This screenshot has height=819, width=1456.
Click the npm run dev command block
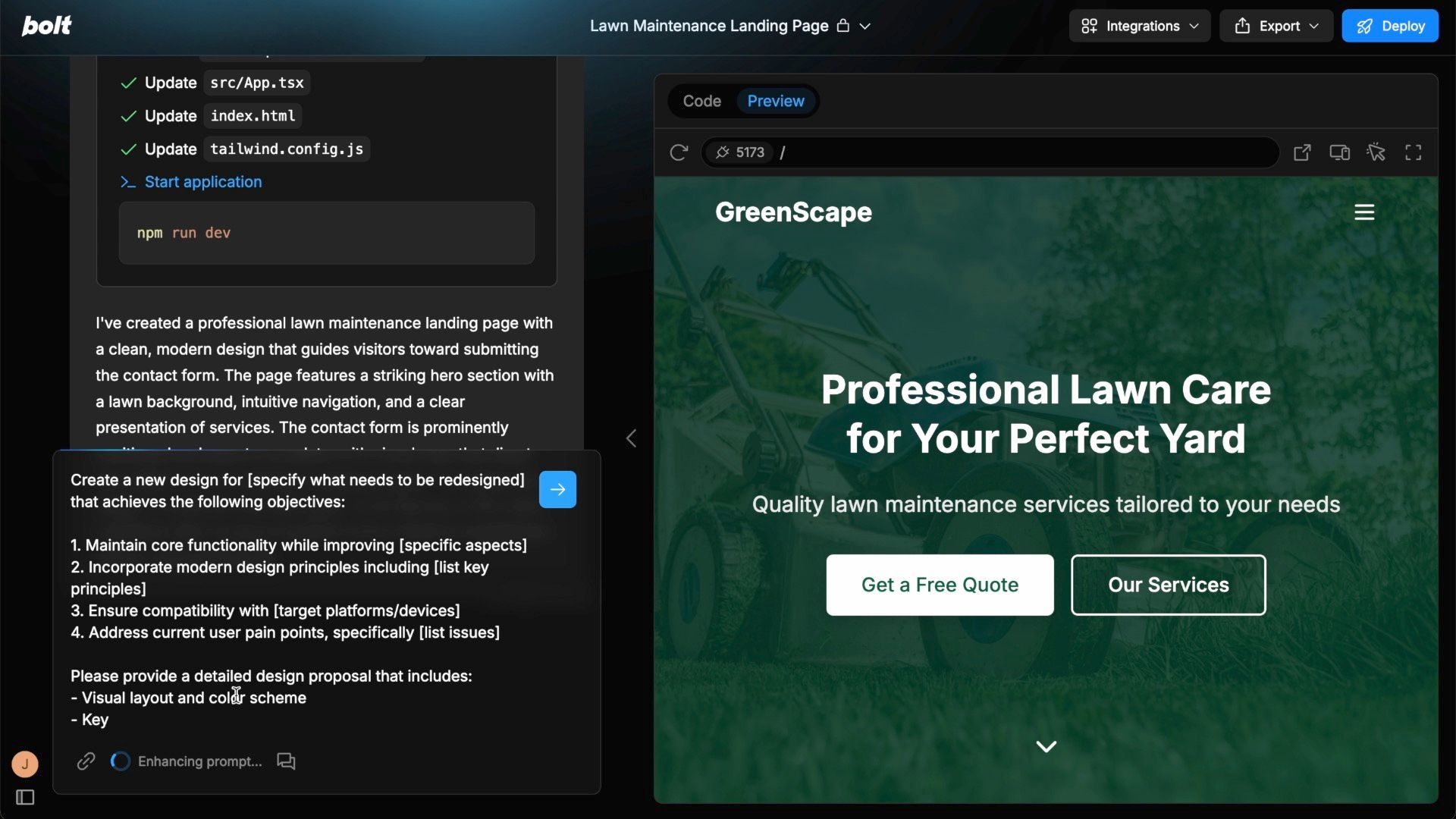pos(326,233)
